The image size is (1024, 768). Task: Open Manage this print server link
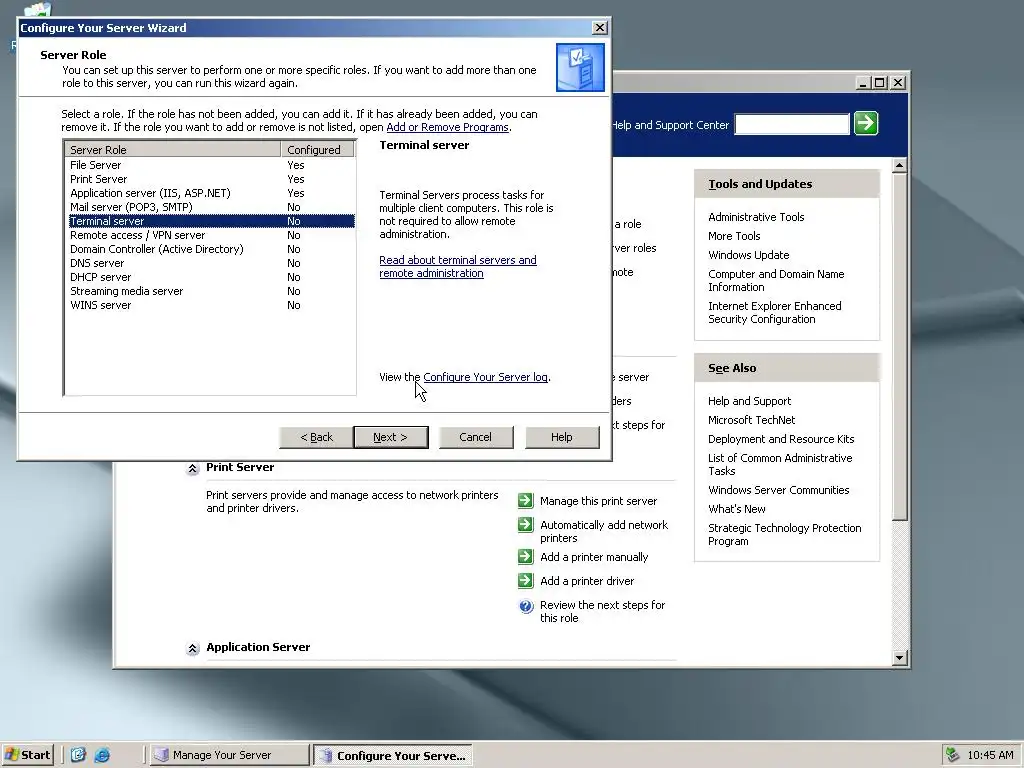click(x=598, y=501)
